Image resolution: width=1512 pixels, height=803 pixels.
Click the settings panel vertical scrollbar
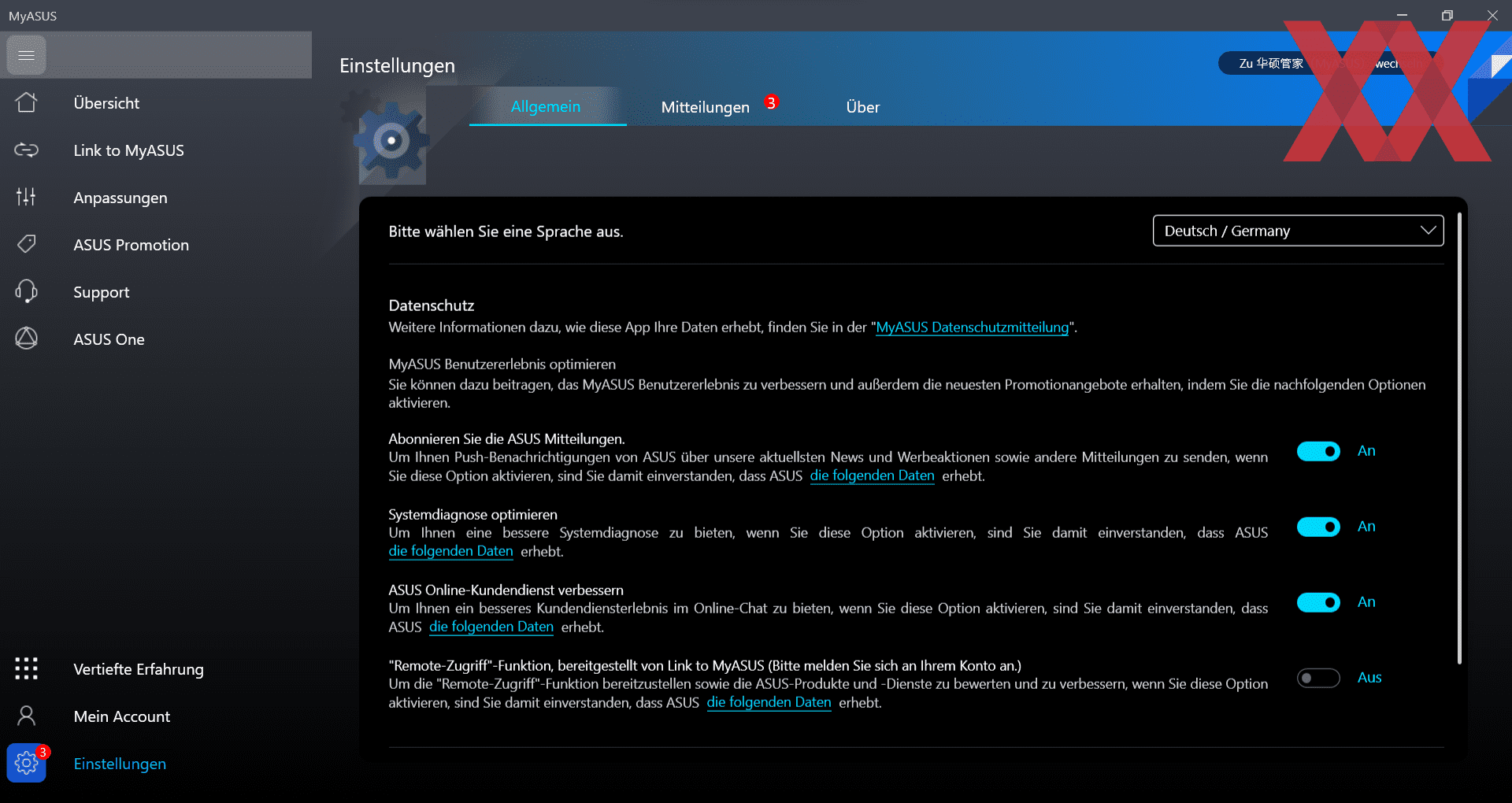coord(1459,438)
